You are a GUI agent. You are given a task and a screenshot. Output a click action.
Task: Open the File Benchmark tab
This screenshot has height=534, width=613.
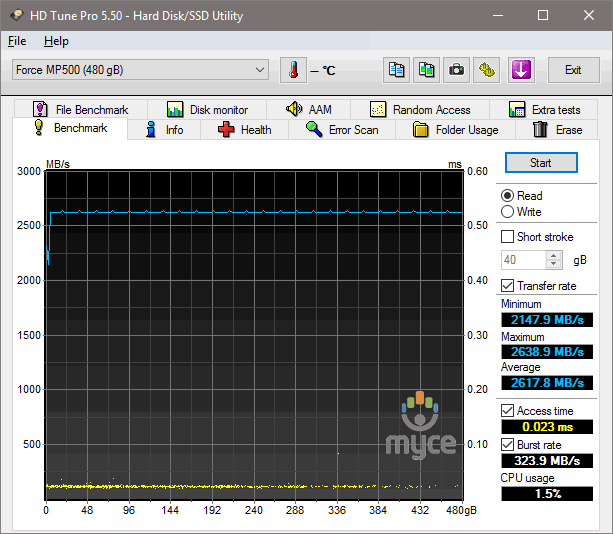81,109
